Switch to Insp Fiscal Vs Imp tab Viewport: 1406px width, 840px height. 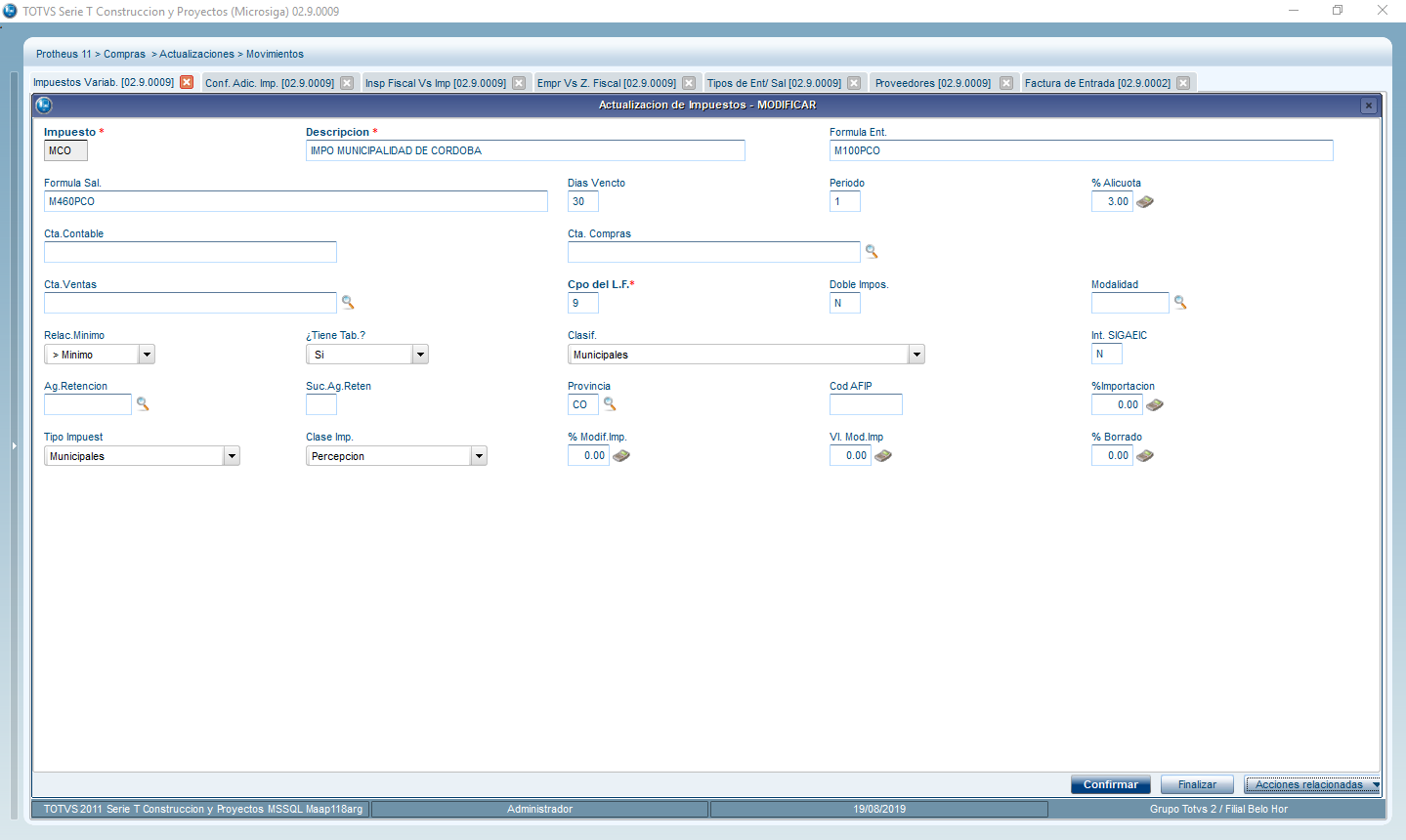coord(436,83)
